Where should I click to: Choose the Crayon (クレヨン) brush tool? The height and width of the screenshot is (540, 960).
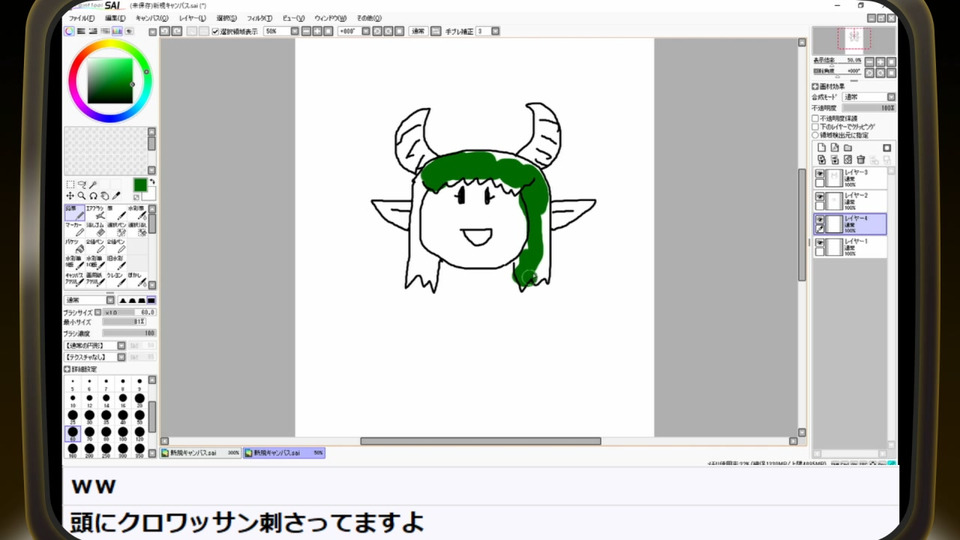click(116, 279)
